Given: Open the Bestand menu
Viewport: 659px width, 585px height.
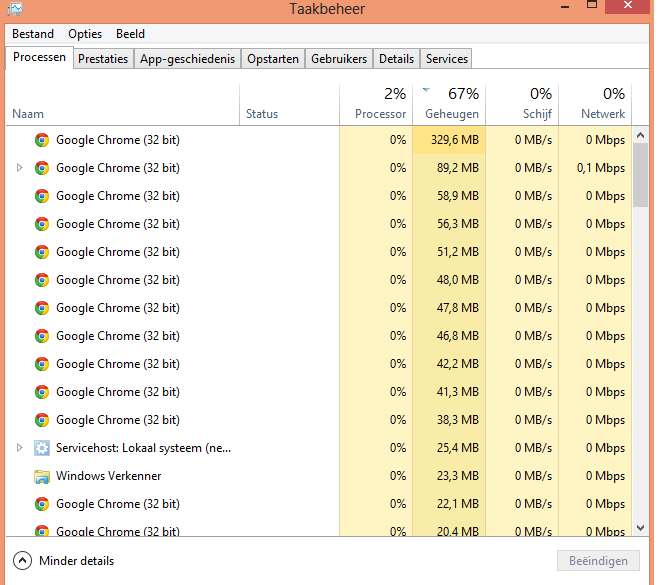Looking at the screenshot, I should coord(33,34).
